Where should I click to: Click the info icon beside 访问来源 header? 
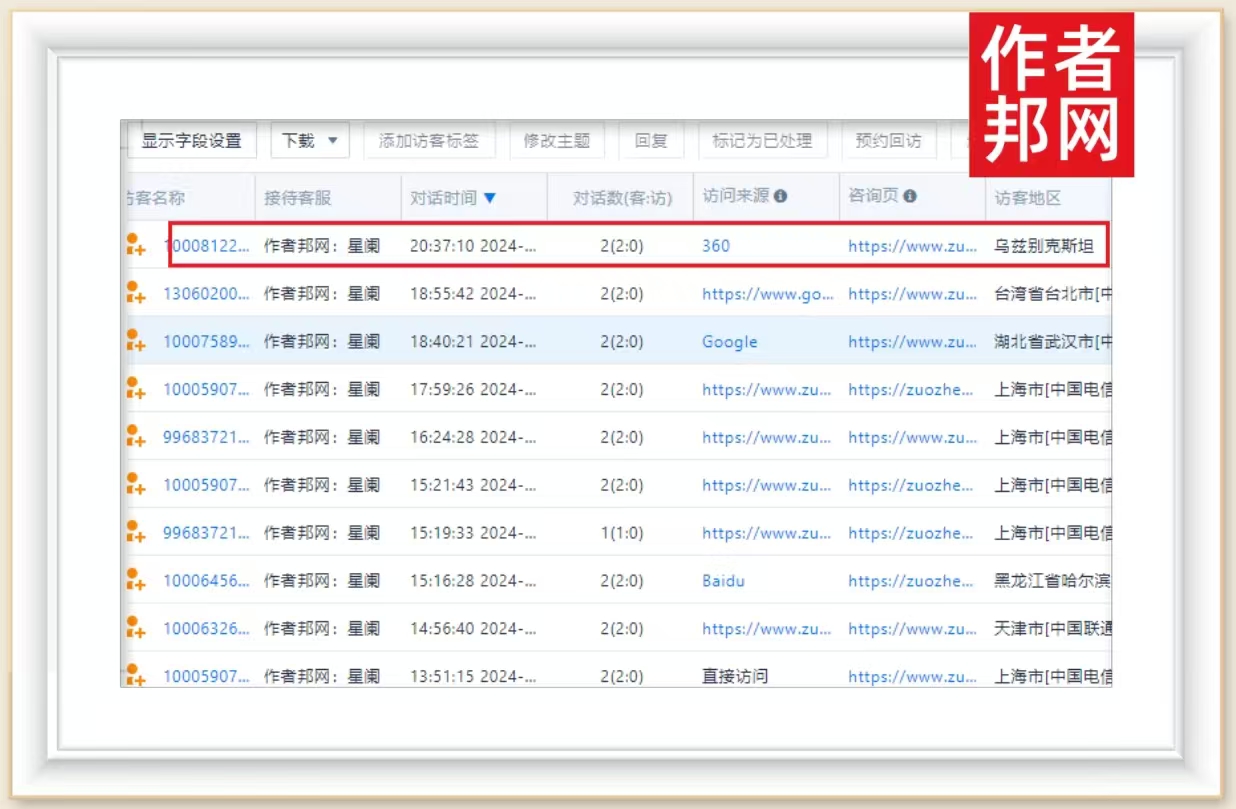(780, 196)
